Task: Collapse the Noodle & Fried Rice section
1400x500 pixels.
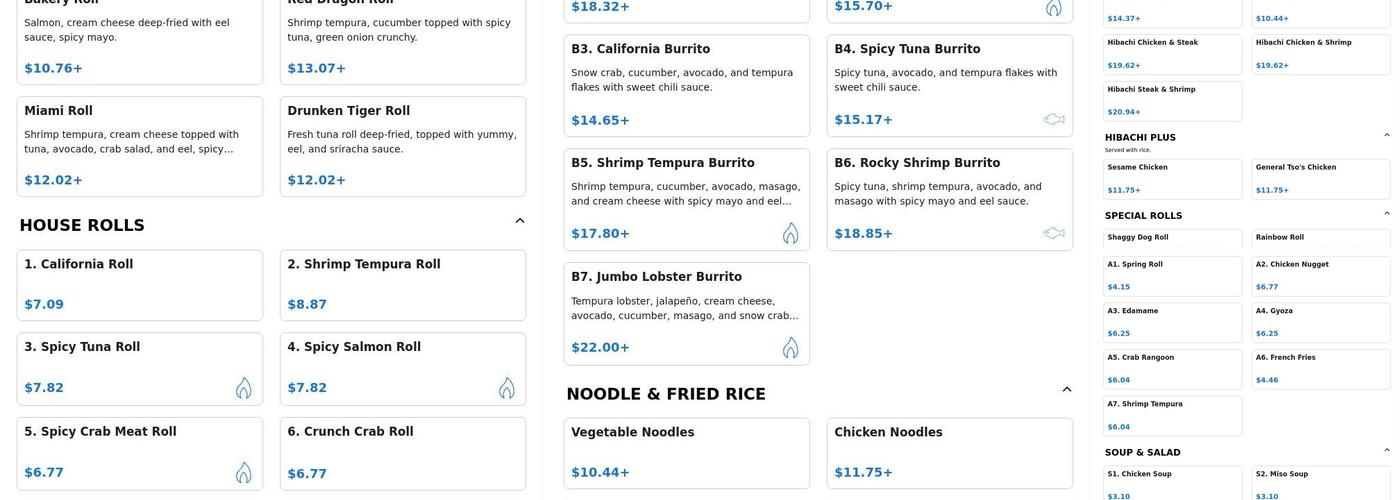Action: [1066, 390]
